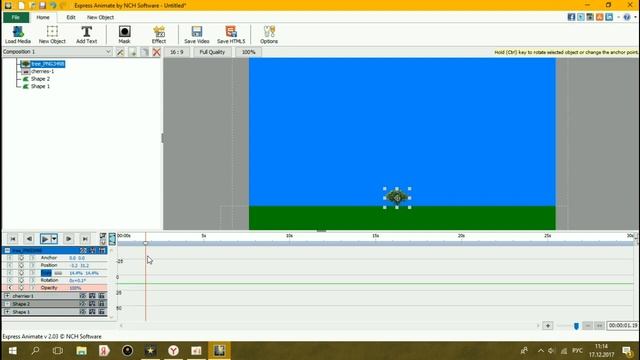640x360 pixels.
Task: Switch to the Home tab
Action: click(x=43, y=18)
